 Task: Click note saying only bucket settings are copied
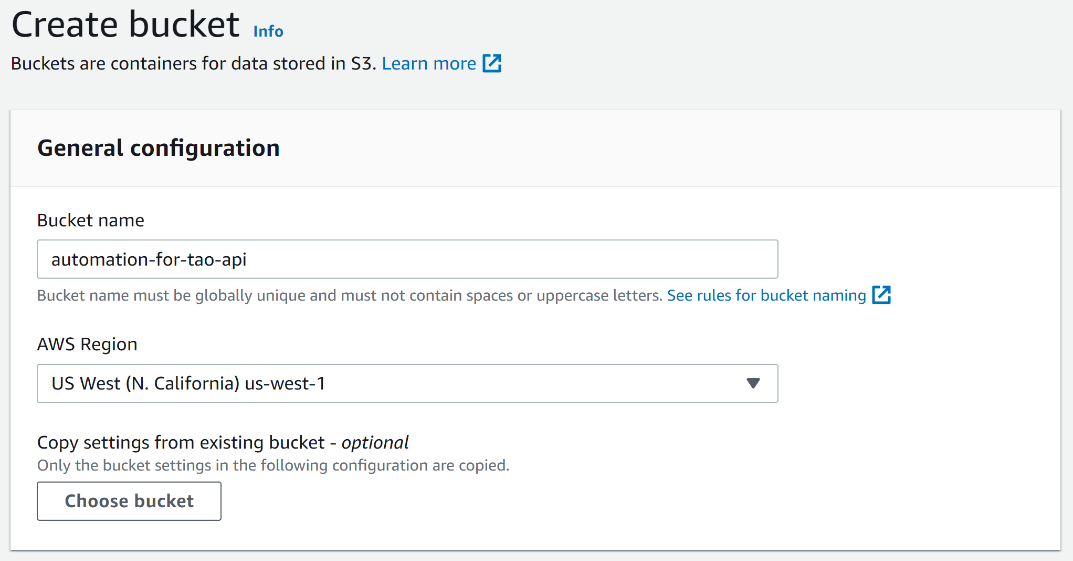[273, 465]
